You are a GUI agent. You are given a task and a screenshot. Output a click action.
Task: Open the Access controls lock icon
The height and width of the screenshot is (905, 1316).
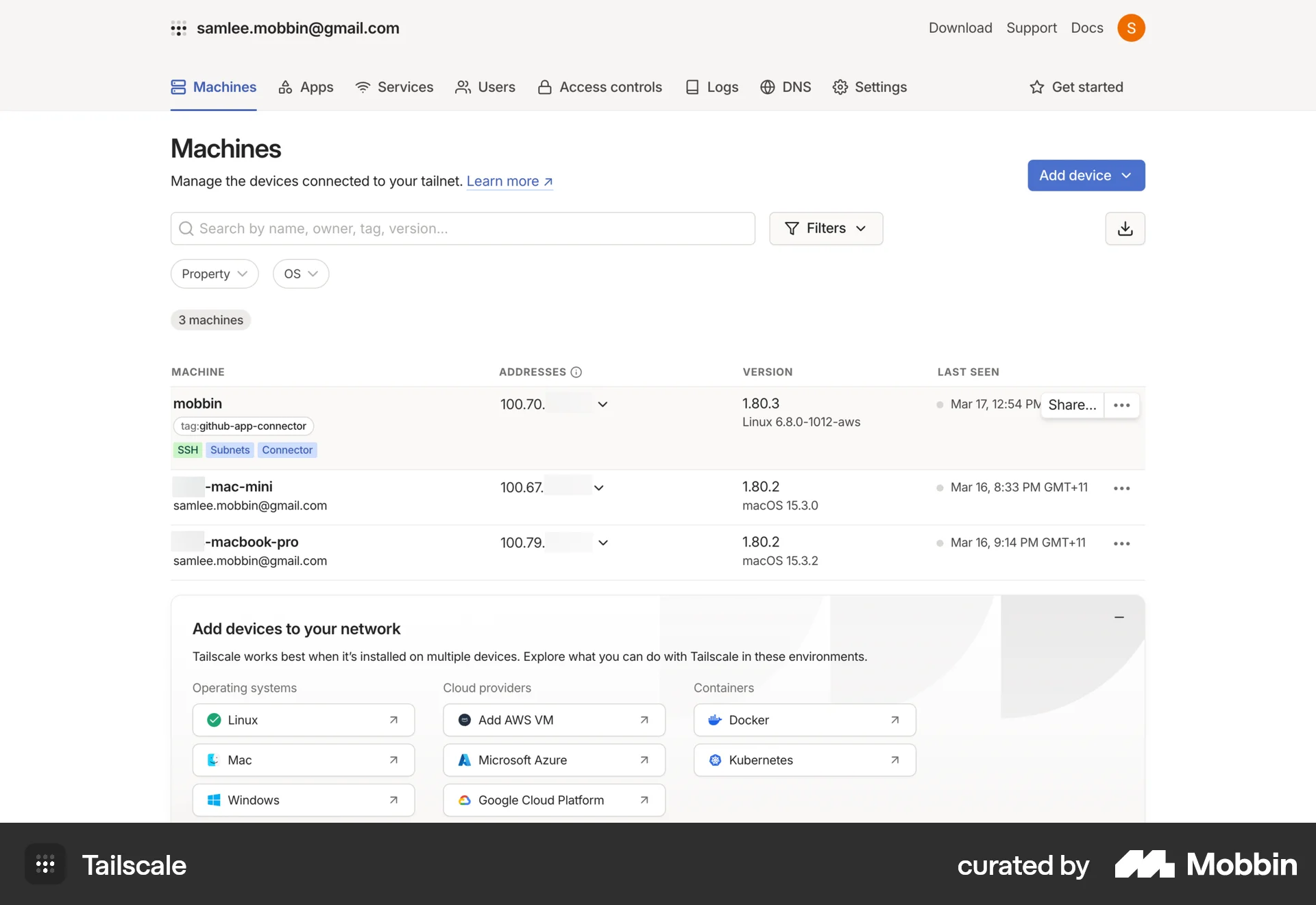(544, 87)
